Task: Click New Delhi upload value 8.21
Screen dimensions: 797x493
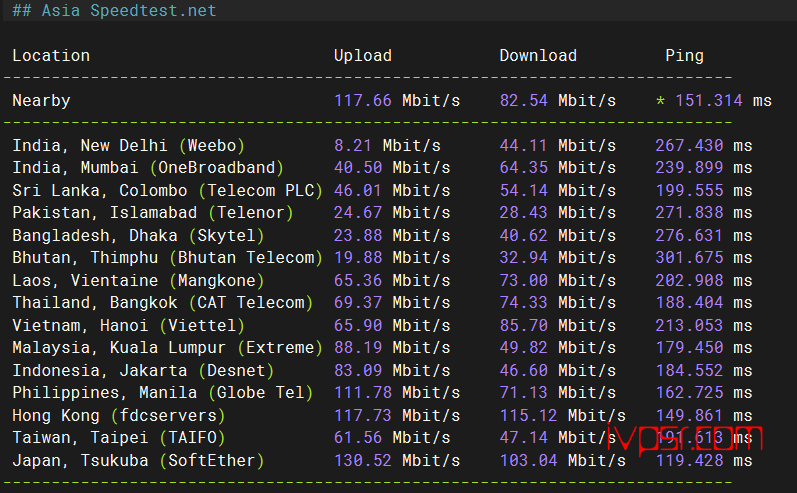Action: coord(352,145)
